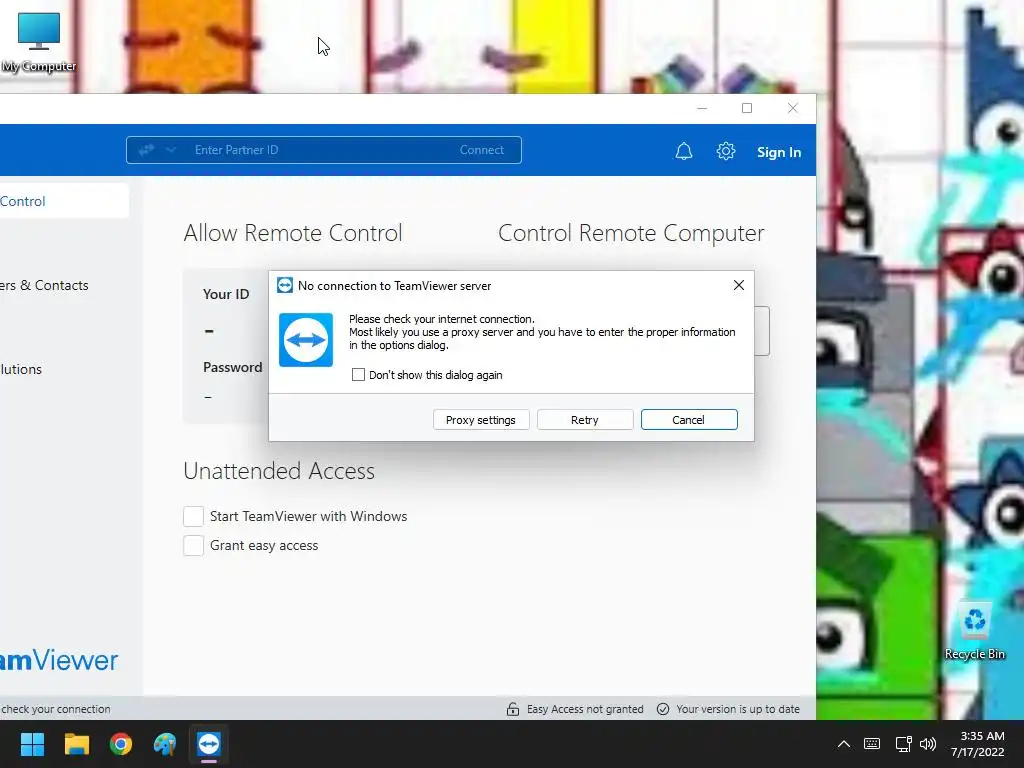This screenshot has height=768, width=1024.
Task: Open the Windows Start menu
Action: tap(32, 744)
